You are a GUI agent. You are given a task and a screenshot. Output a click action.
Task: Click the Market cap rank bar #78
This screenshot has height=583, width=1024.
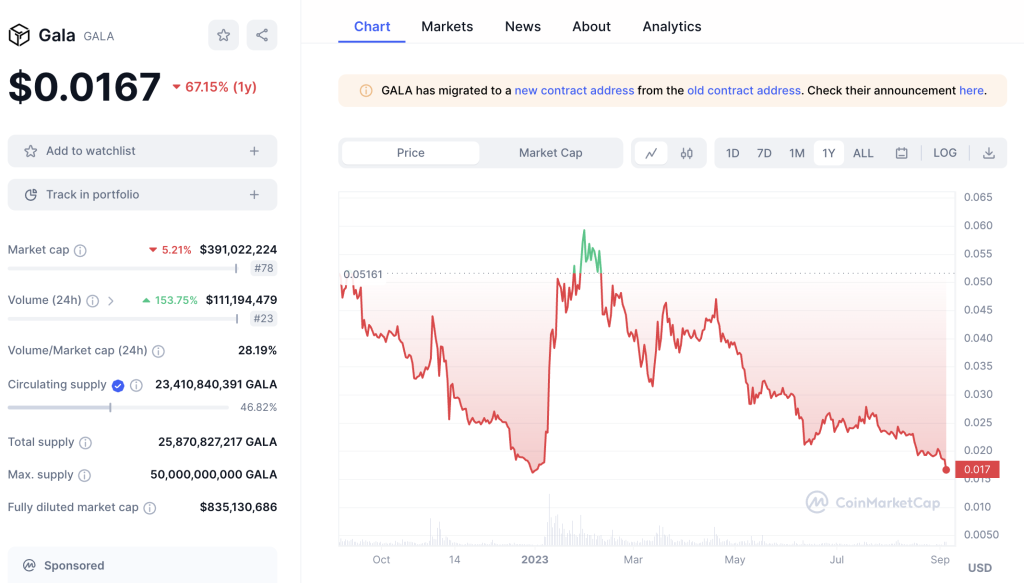pos(122,268)
